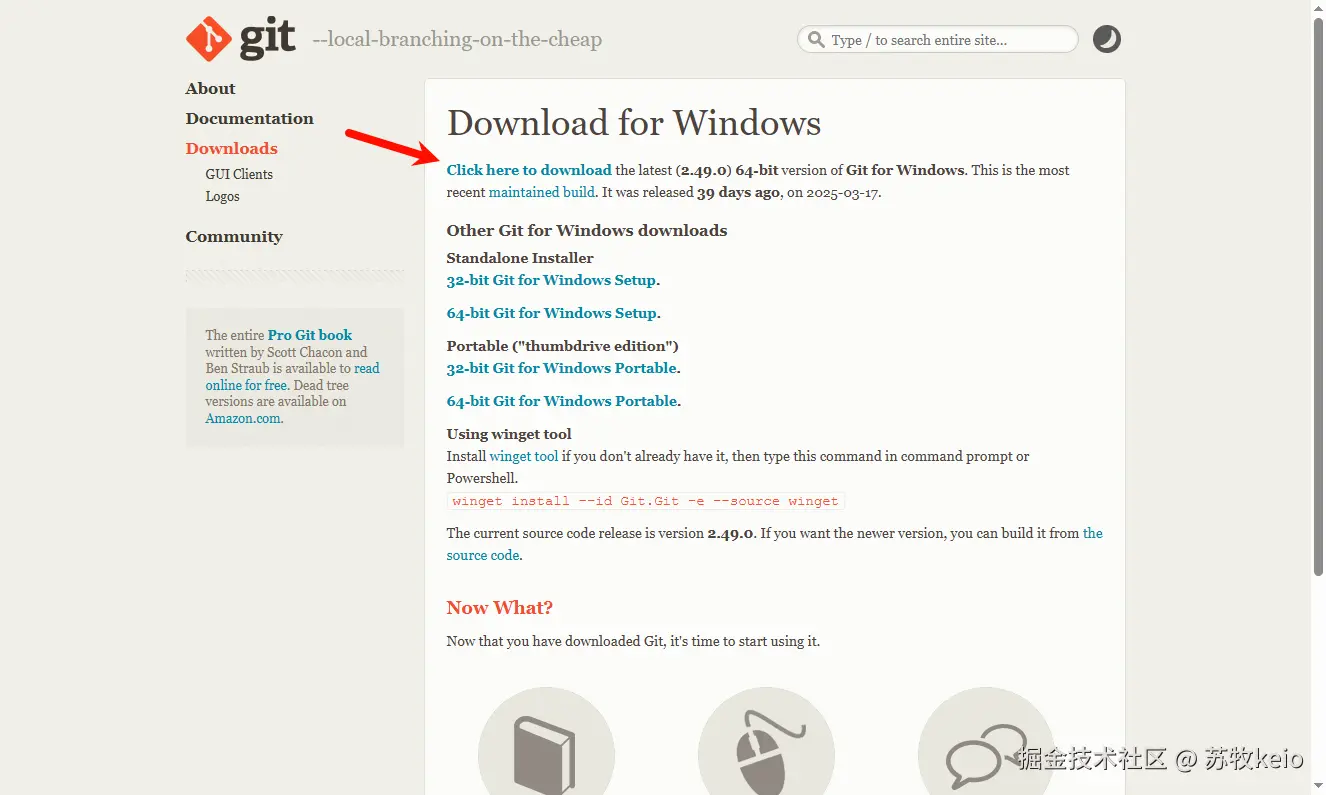This screenshot has width=1326, height=795.
Task: Open the Documentation section
Action: [249, 119]
